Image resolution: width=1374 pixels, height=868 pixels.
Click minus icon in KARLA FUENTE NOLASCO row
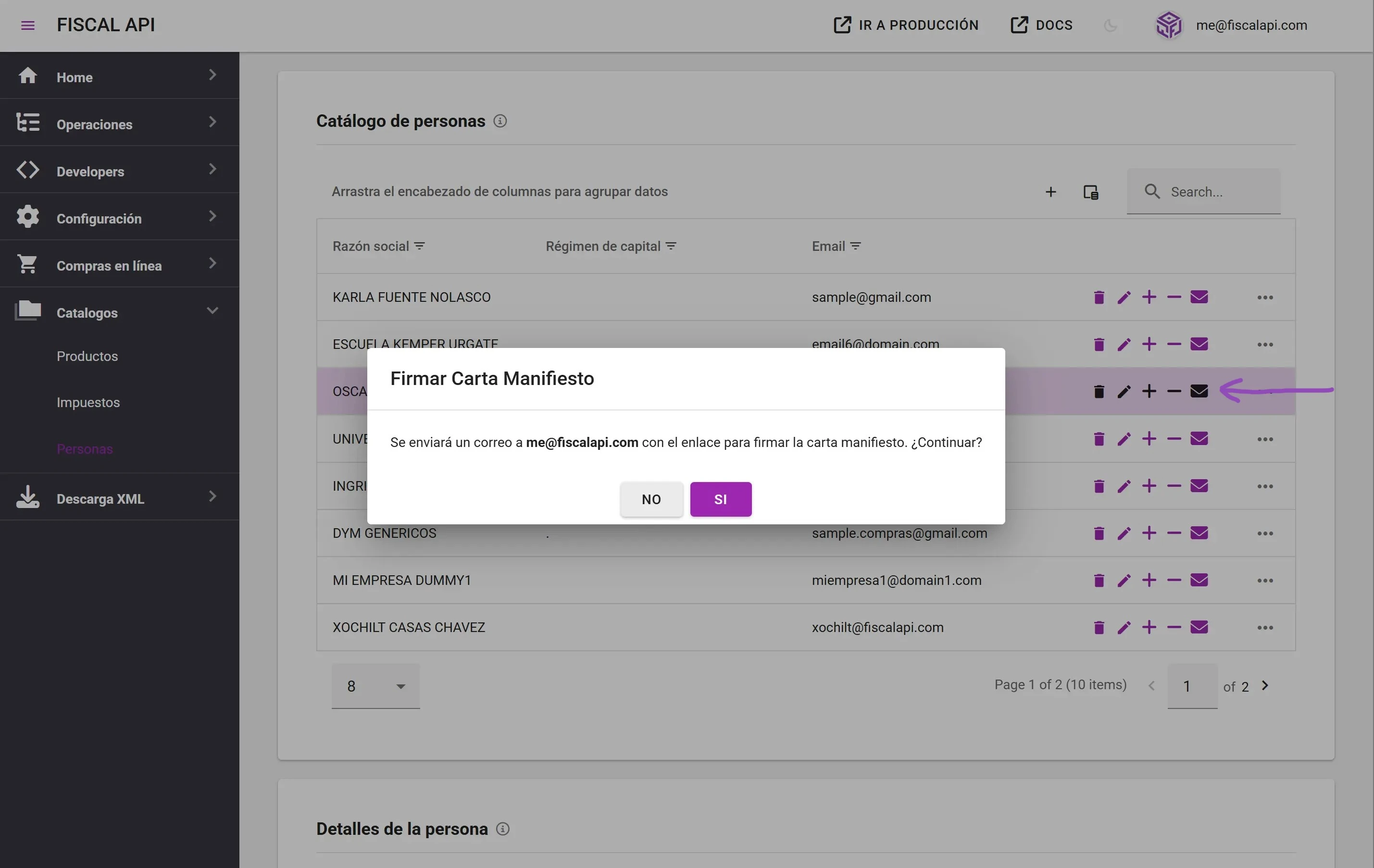(x=1174, y=297)
